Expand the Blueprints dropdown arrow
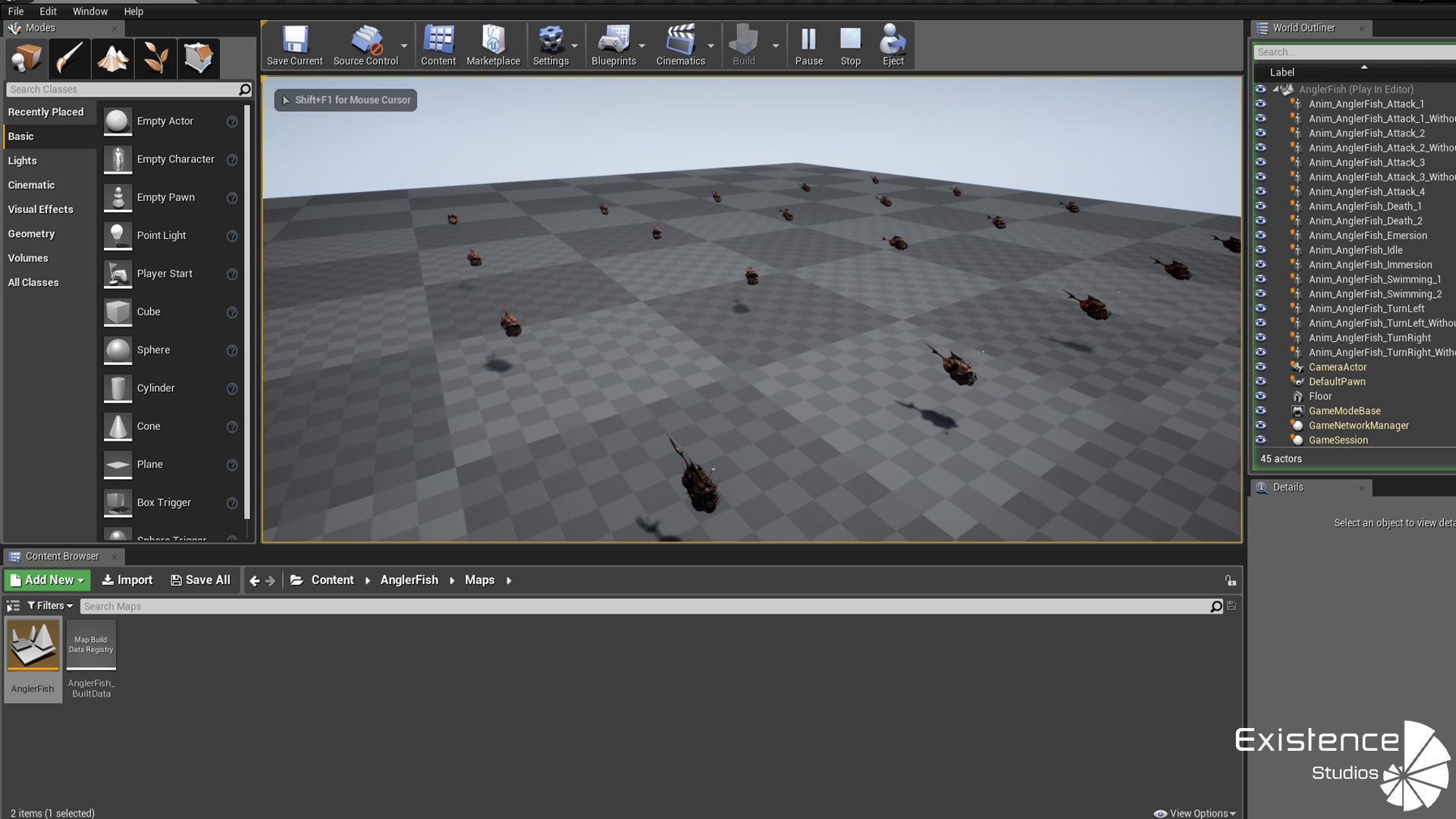 pos(642,45)
